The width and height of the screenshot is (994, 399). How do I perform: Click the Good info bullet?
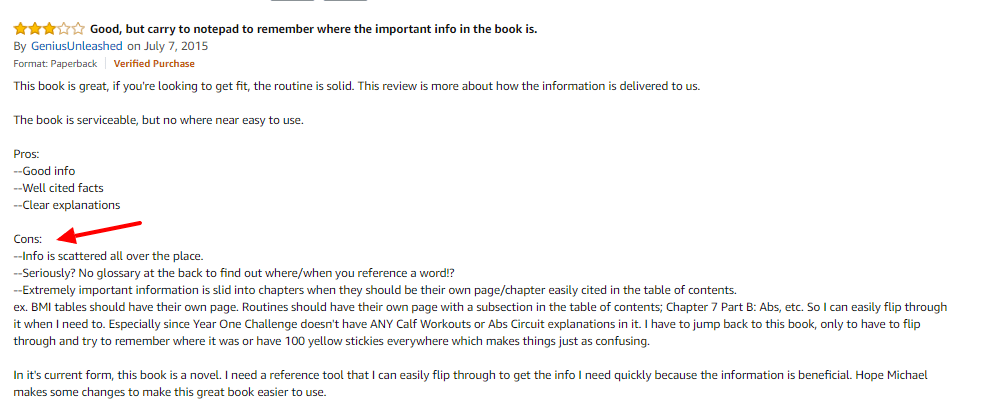click(44, 171)
